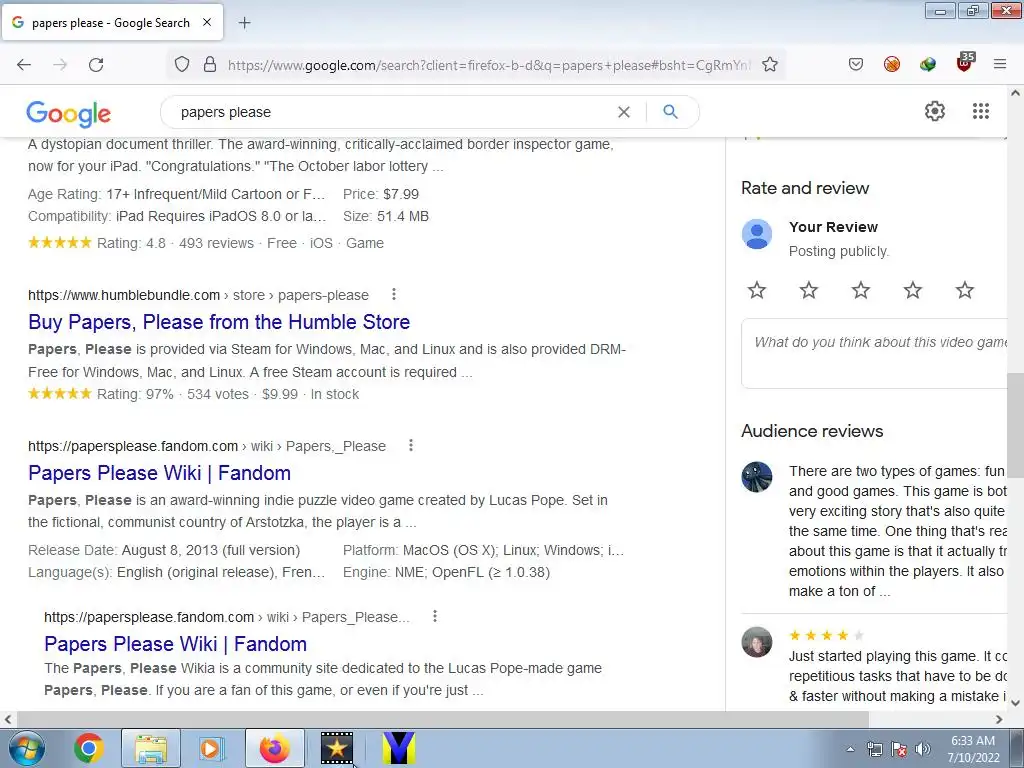Close the papers please Google Search tab
1024x768 pixels.
pyautogui.click(x=207, y=22)
